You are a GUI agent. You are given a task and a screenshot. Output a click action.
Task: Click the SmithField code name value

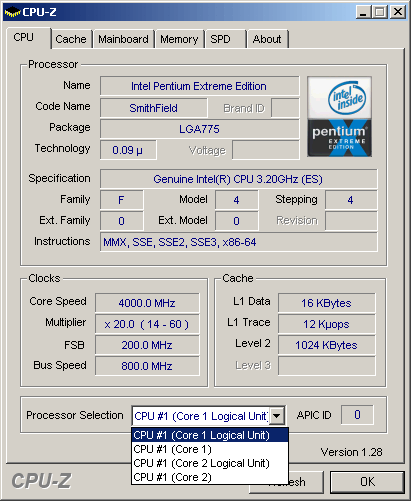(154, 108)
